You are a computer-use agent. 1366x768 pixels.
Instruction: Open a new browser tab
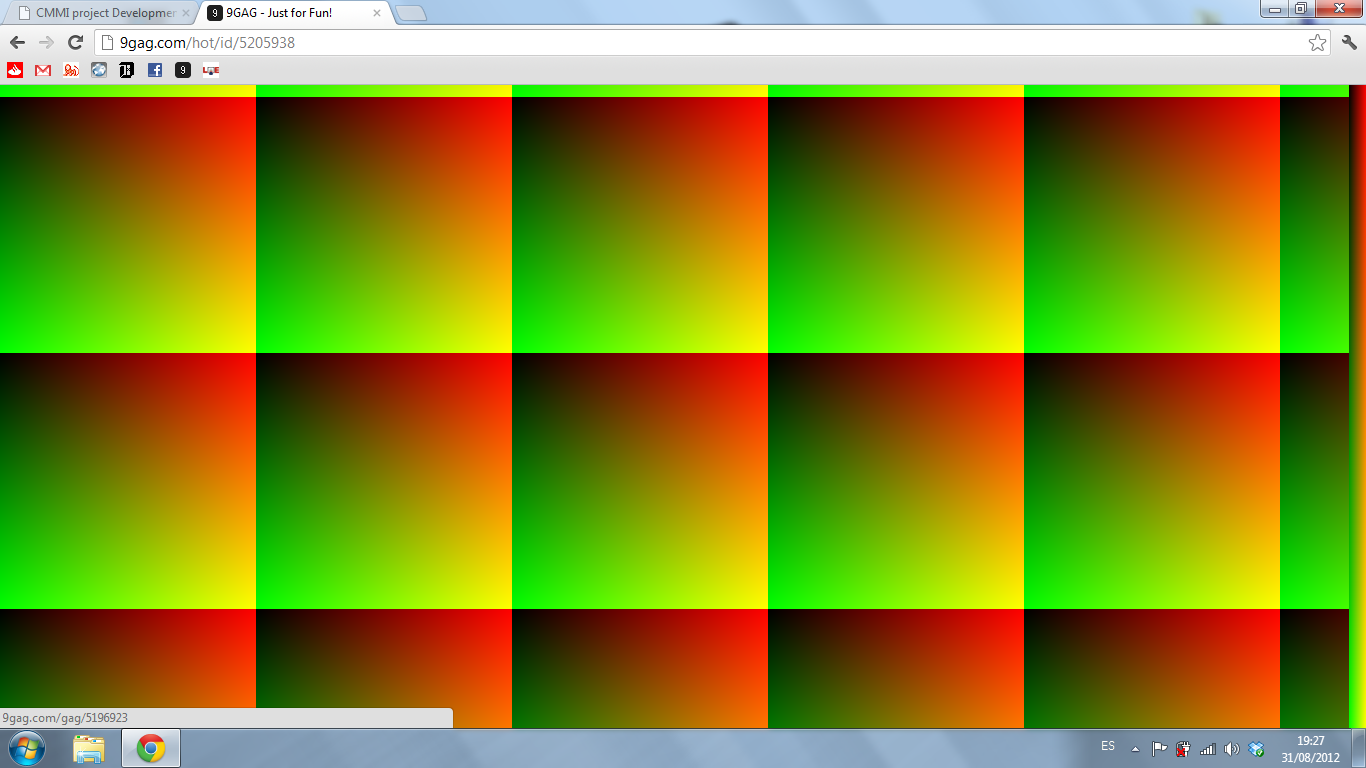(411, 14)
